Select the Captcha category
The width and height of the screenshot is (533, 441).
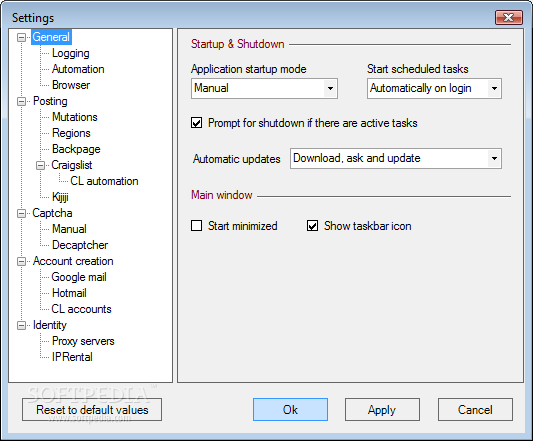(52, 213)
